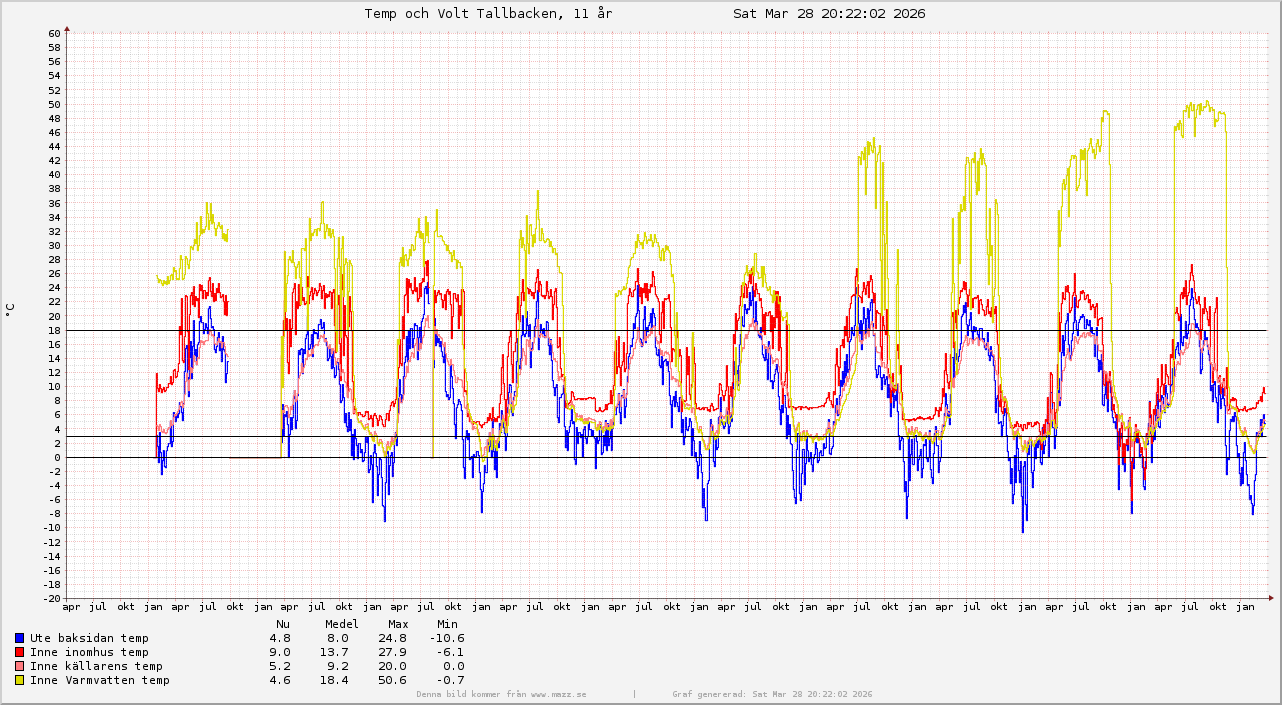Click the yellow Inne Varmvatten legend swatch
Screen dimensions: 1282x705
click(x=20, y=680)
